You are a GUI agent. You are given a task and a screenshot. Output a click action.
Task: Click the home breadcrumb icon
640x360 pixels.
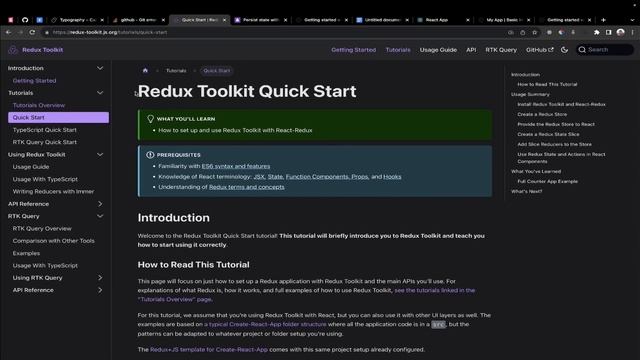point(145,71)
